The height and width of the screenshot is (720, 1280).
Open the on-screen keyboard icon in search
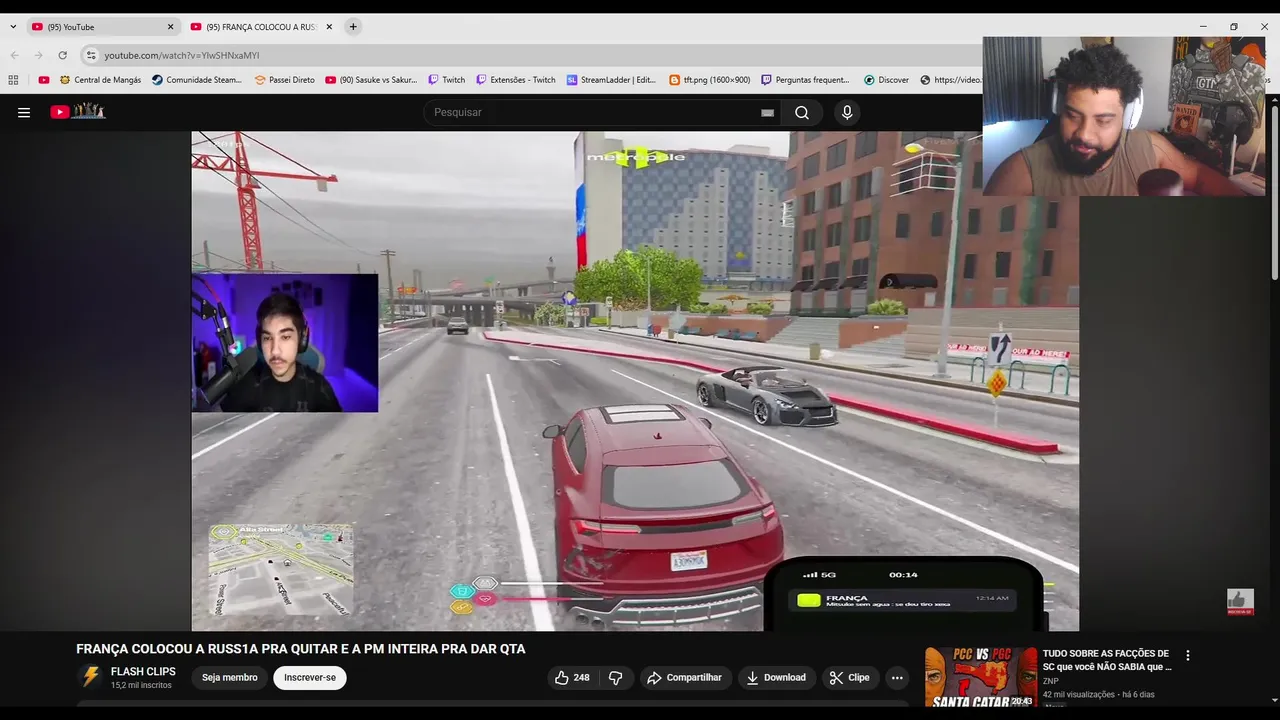click(x=767, y=113)
